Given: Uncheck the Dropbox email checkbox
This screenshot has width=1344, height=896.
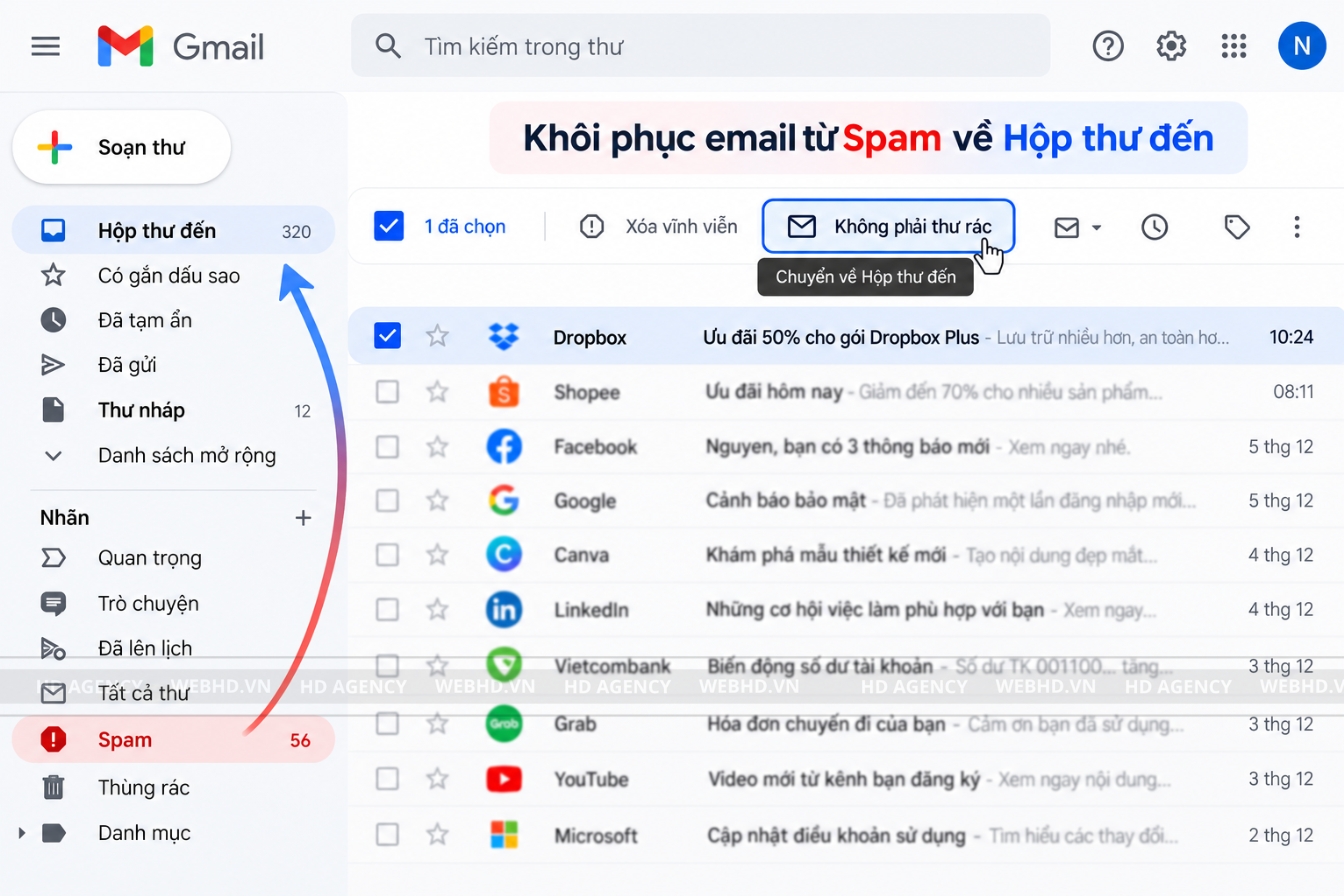Looking at the screenshot, I should 387,336.
